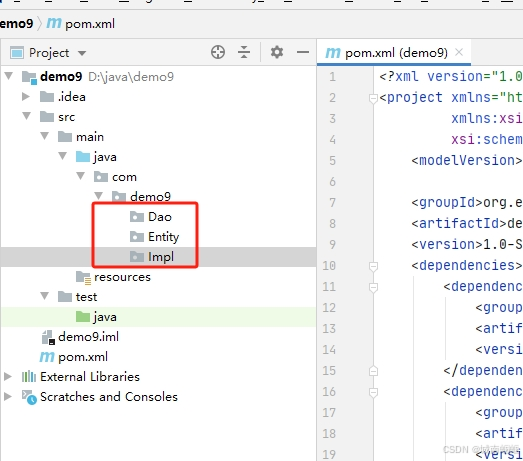
Task: Collapse the src folder
Action: click(26, 116)
